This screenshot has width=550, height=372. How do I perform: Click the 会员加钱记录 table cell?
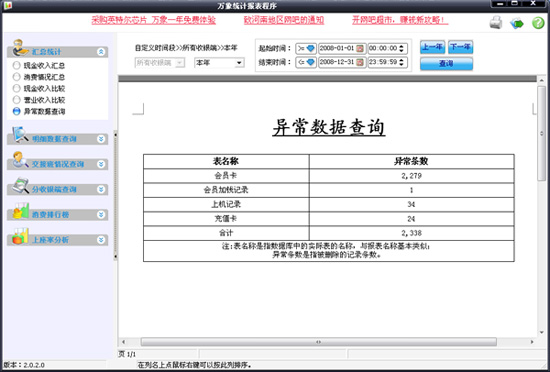click(x=226, y=190)
